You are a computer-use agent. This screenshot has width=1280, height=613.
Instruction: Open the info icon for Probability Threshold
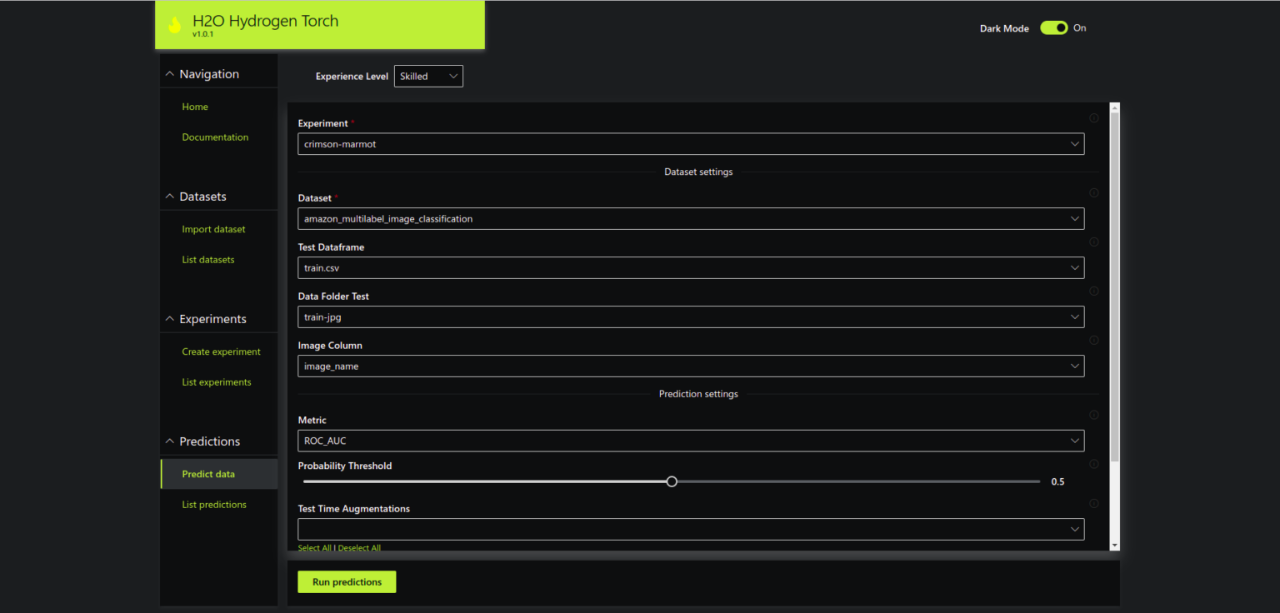[1094, 464]
